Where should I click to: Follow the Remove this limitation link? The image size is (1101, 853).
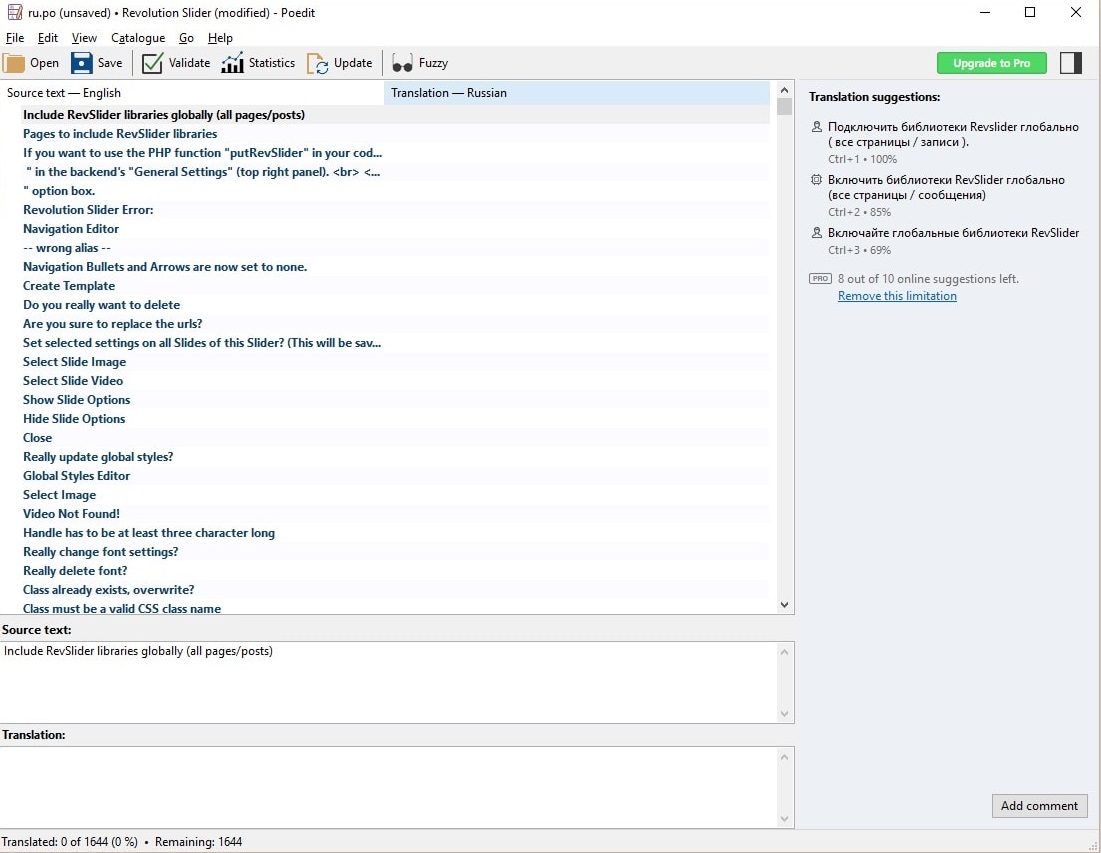point(897,296)
